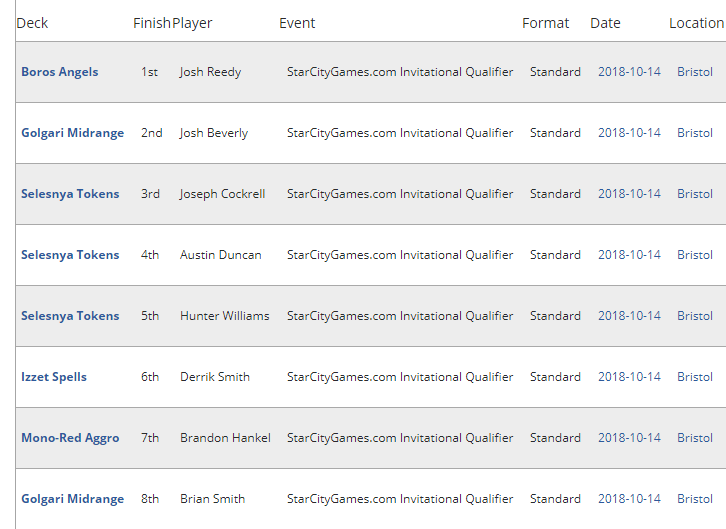This screenshot has width=726, height=529.
Task: Open Josh Beverly's Golgari Midrange deck
Action: coord(73,133)
